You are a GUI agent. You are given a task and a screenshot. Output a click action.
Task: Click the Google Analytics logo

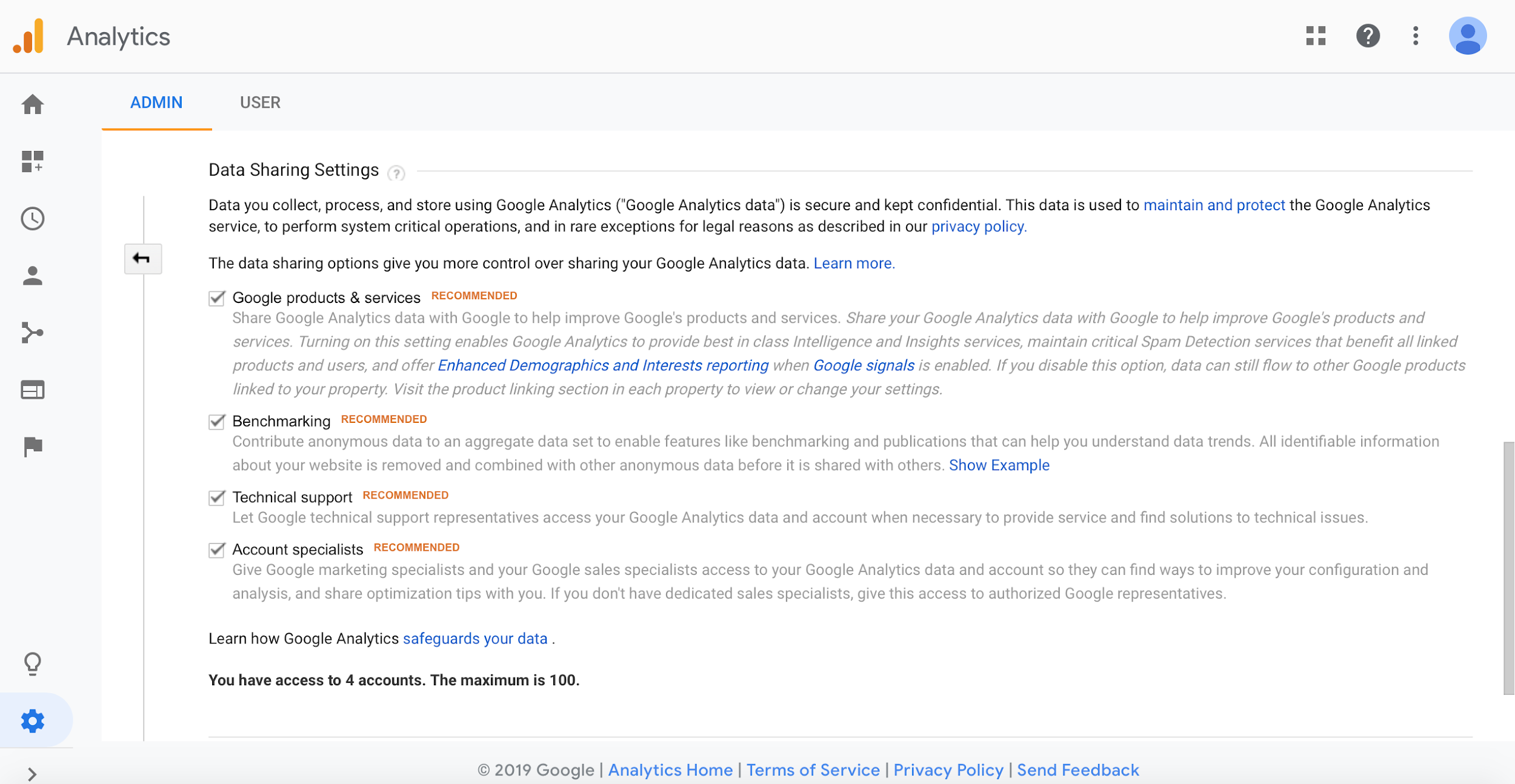point(28,36)
